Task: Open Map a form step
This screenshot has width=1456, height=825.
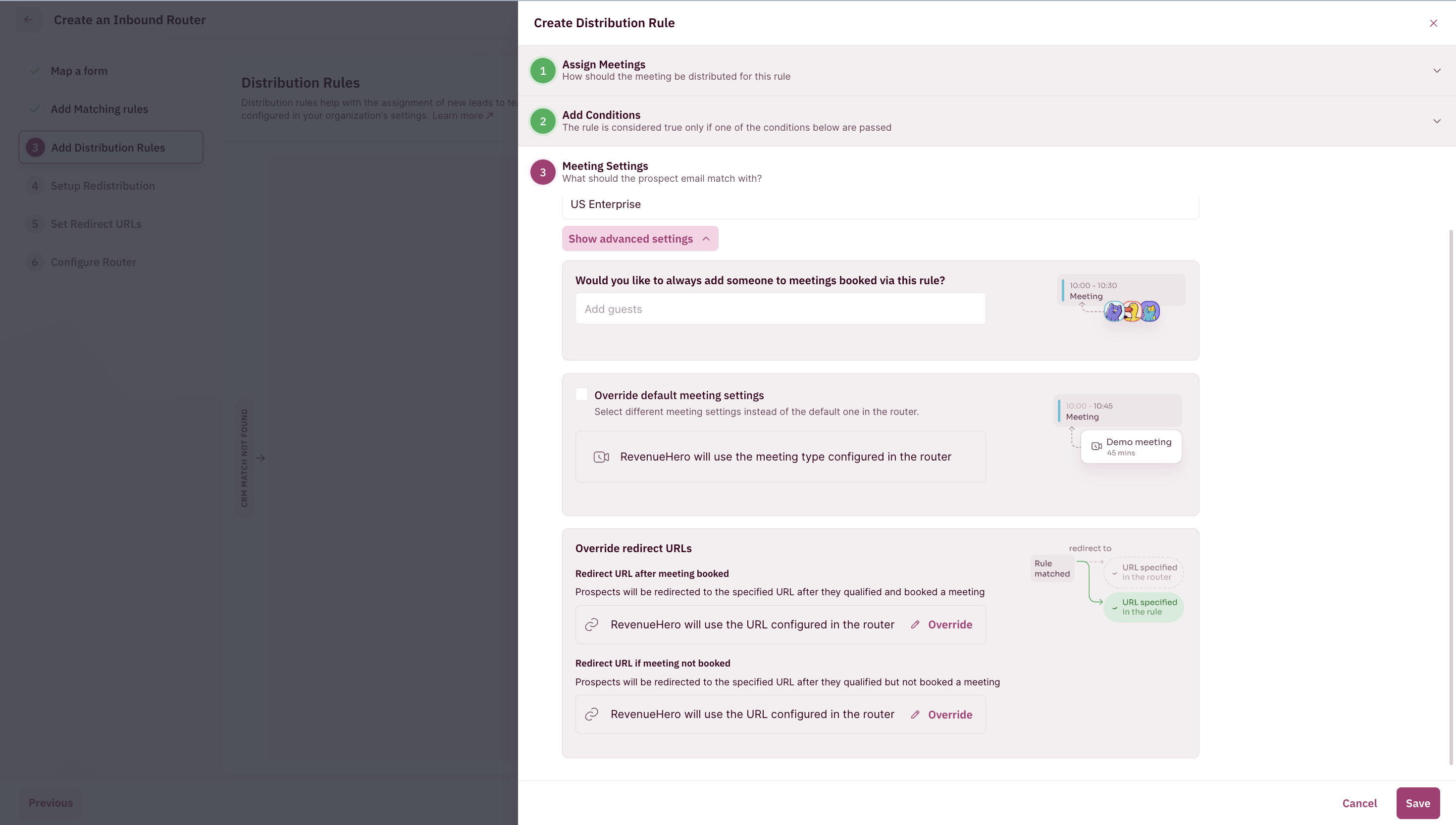Action: (x=79, y=71)
